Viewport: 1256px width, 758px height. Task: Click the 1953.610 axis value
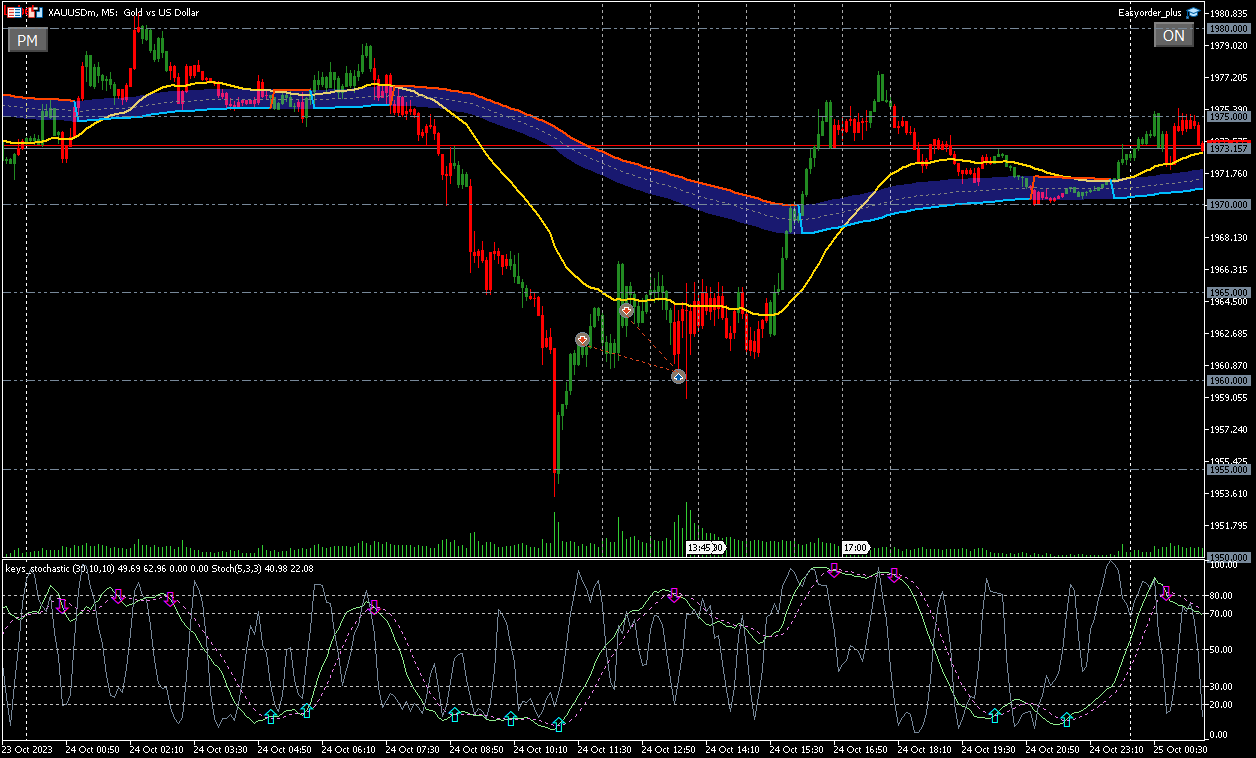tap(1229, 494)
